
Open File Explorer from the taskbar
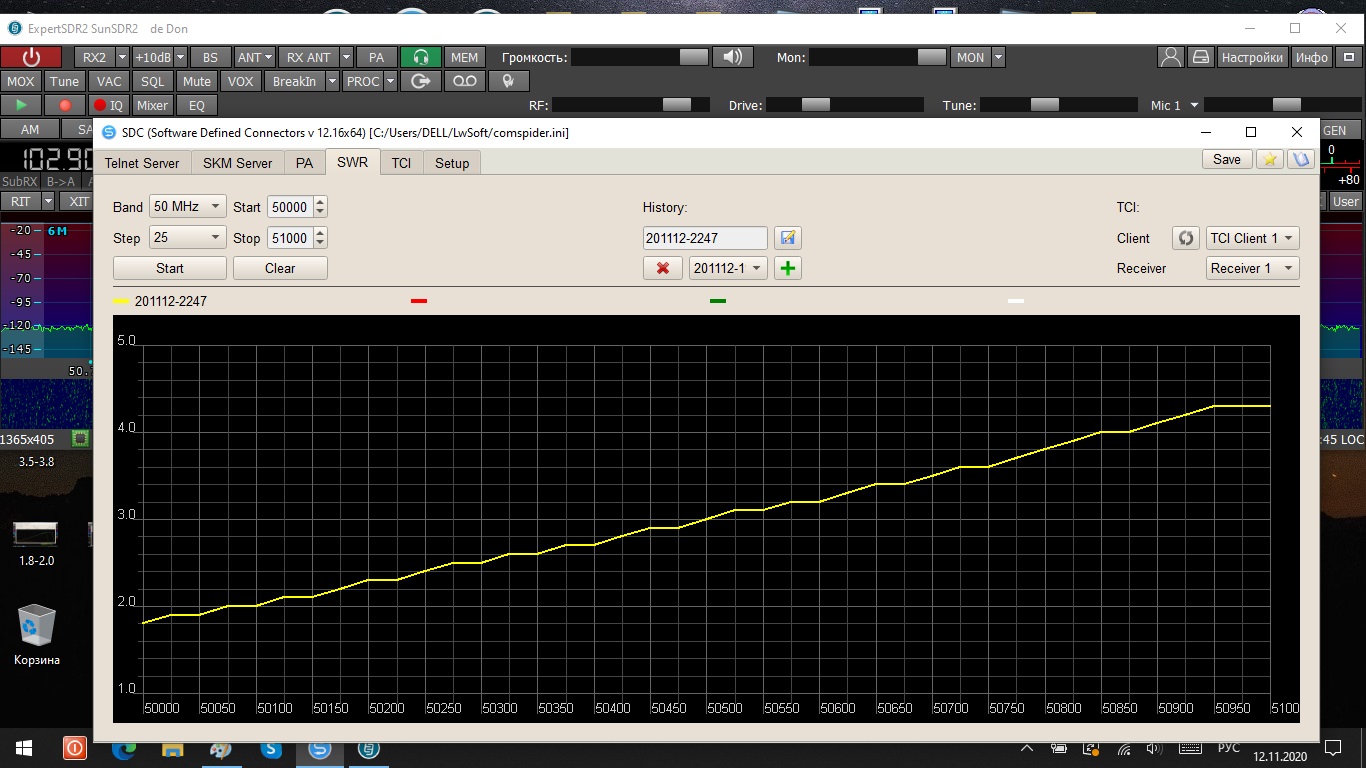[173, 748]
